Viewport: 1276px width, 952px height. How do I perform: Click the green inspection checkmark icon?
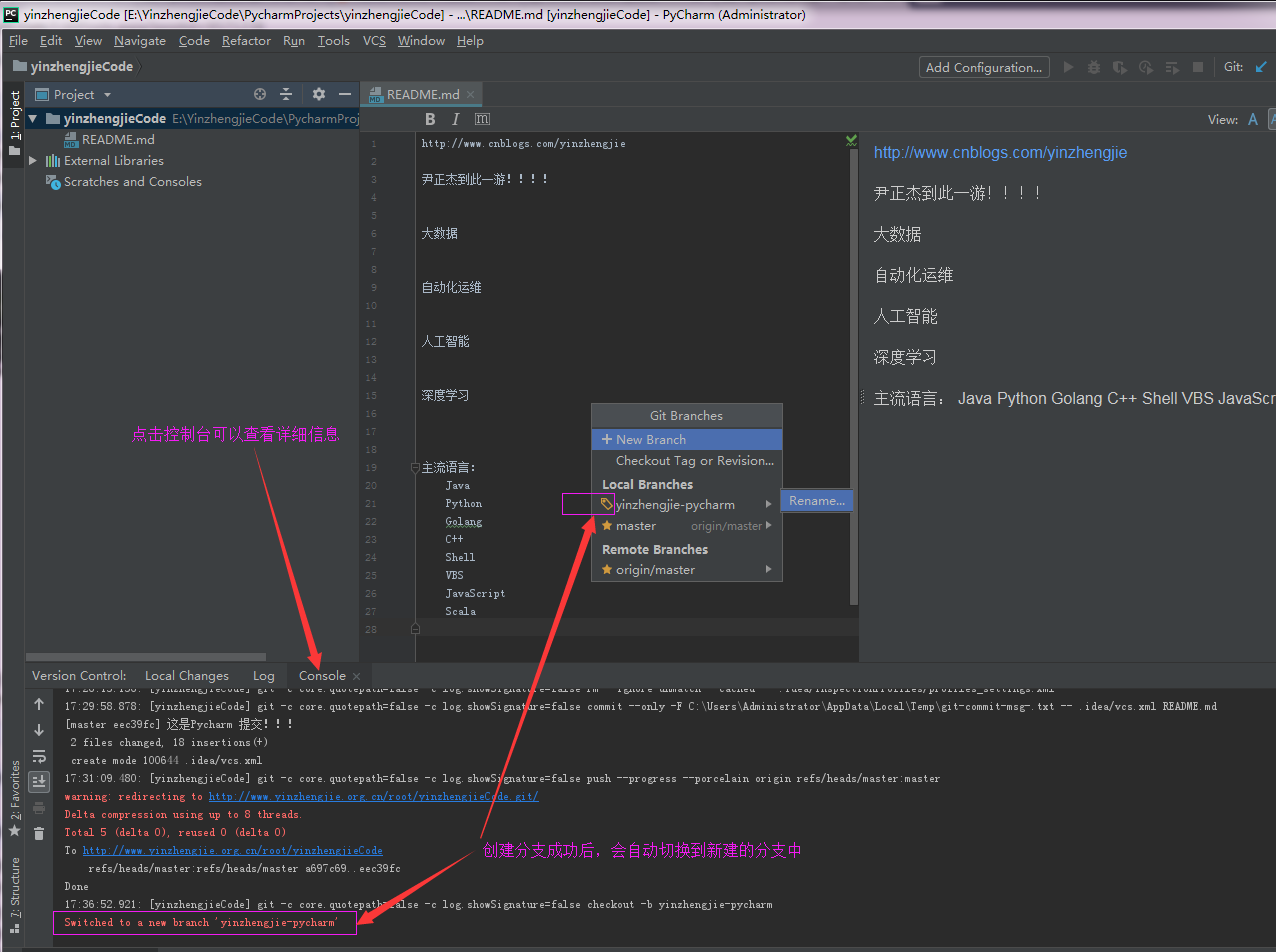tap(852, 139)
